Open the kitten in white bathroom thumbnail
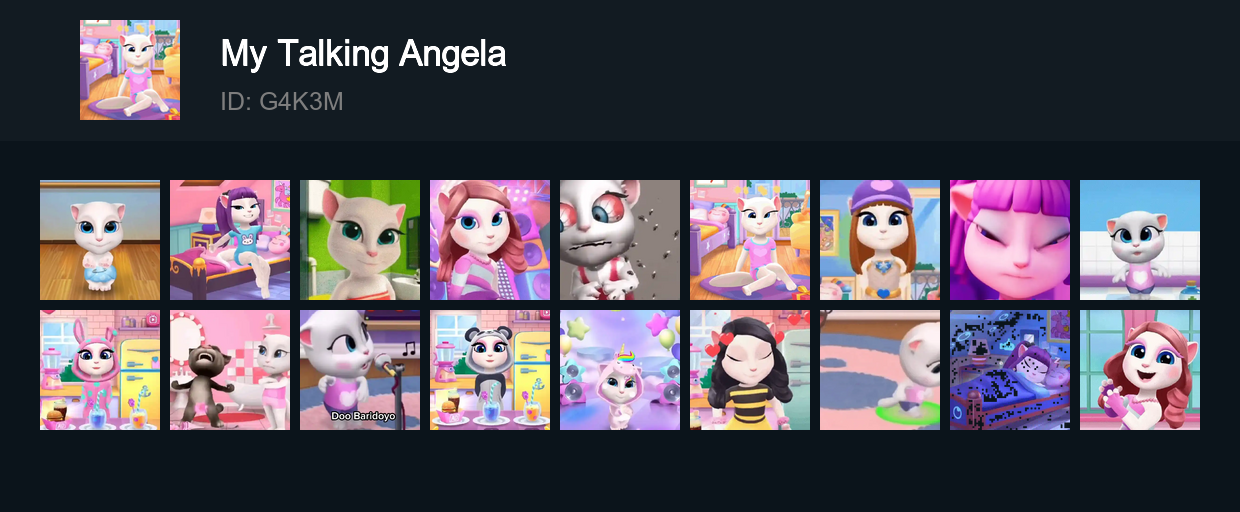The width and height of the screenshot is (1240, 512). 1140,240
